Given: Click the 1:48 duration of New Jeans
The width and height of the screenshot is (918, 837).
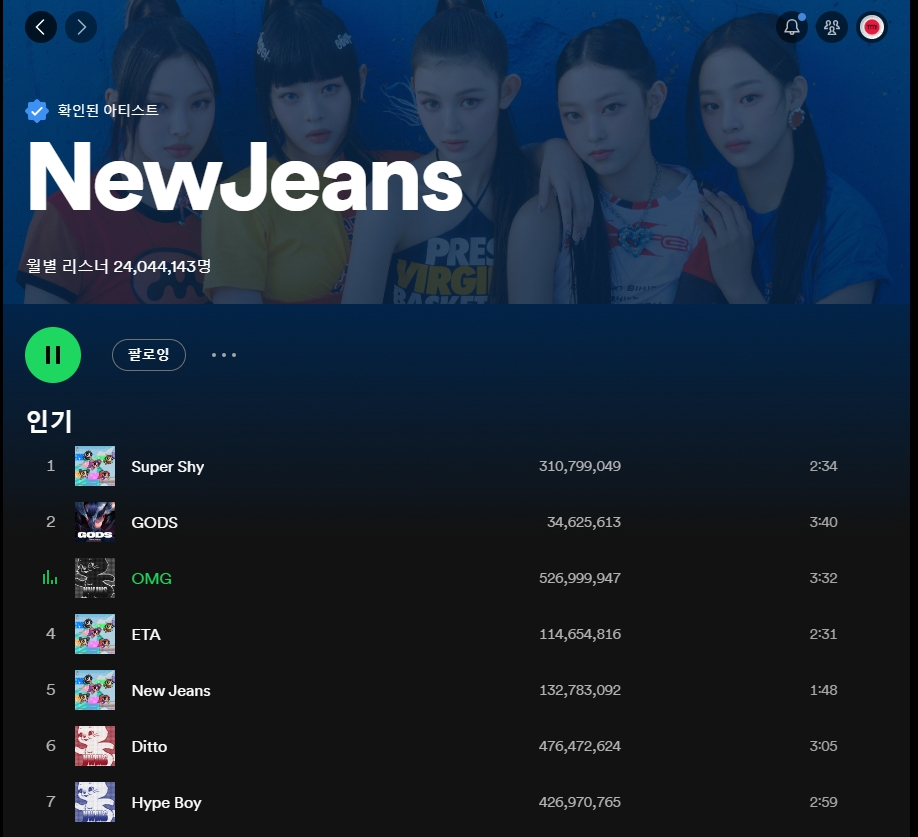Looking at the screenshot, I should pyautogui.click(x=823, y=690).
